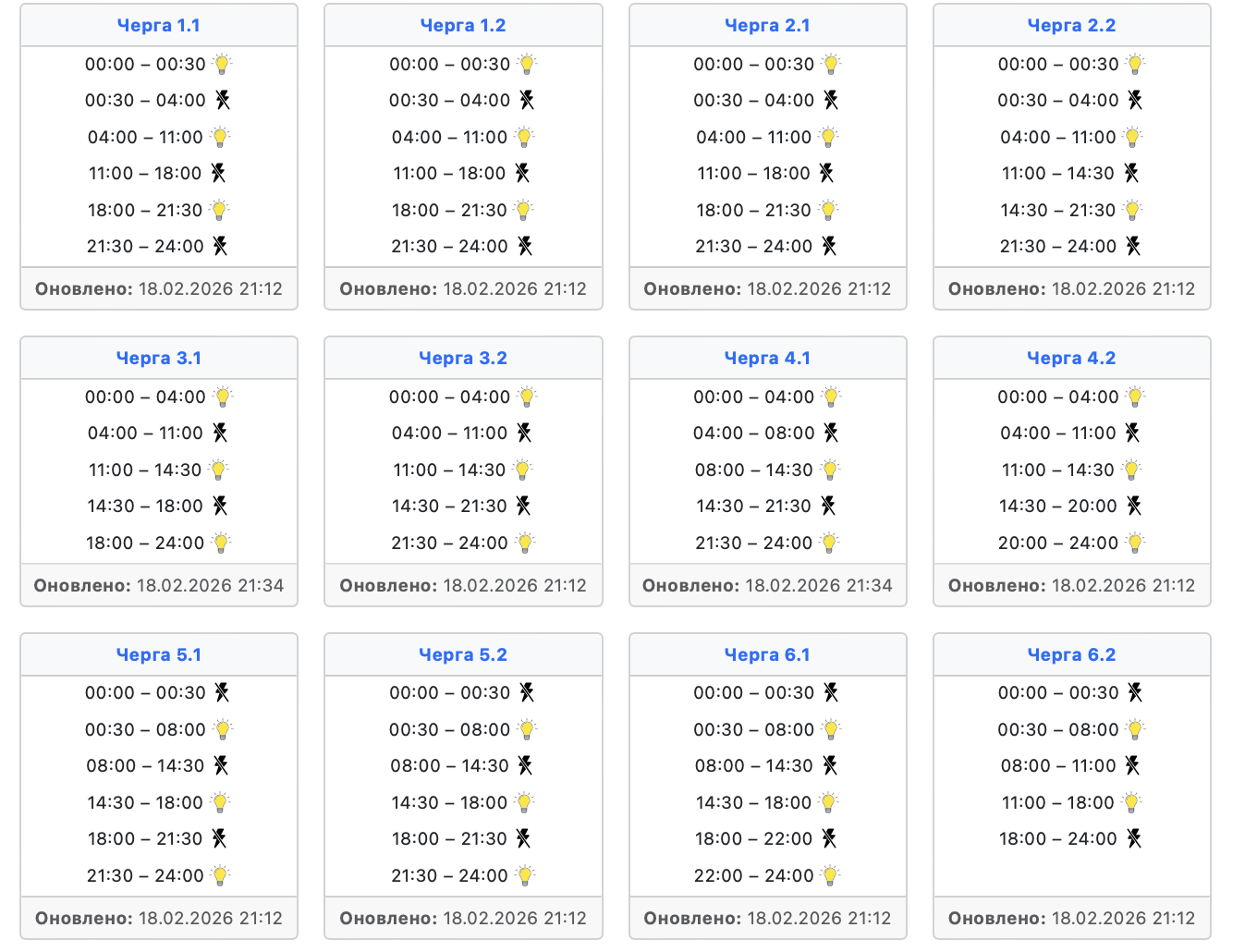Click power-off icon for 11:00 – 18:00 in Черга 1.2
The image size is (1257, 952).
point(522,173)
